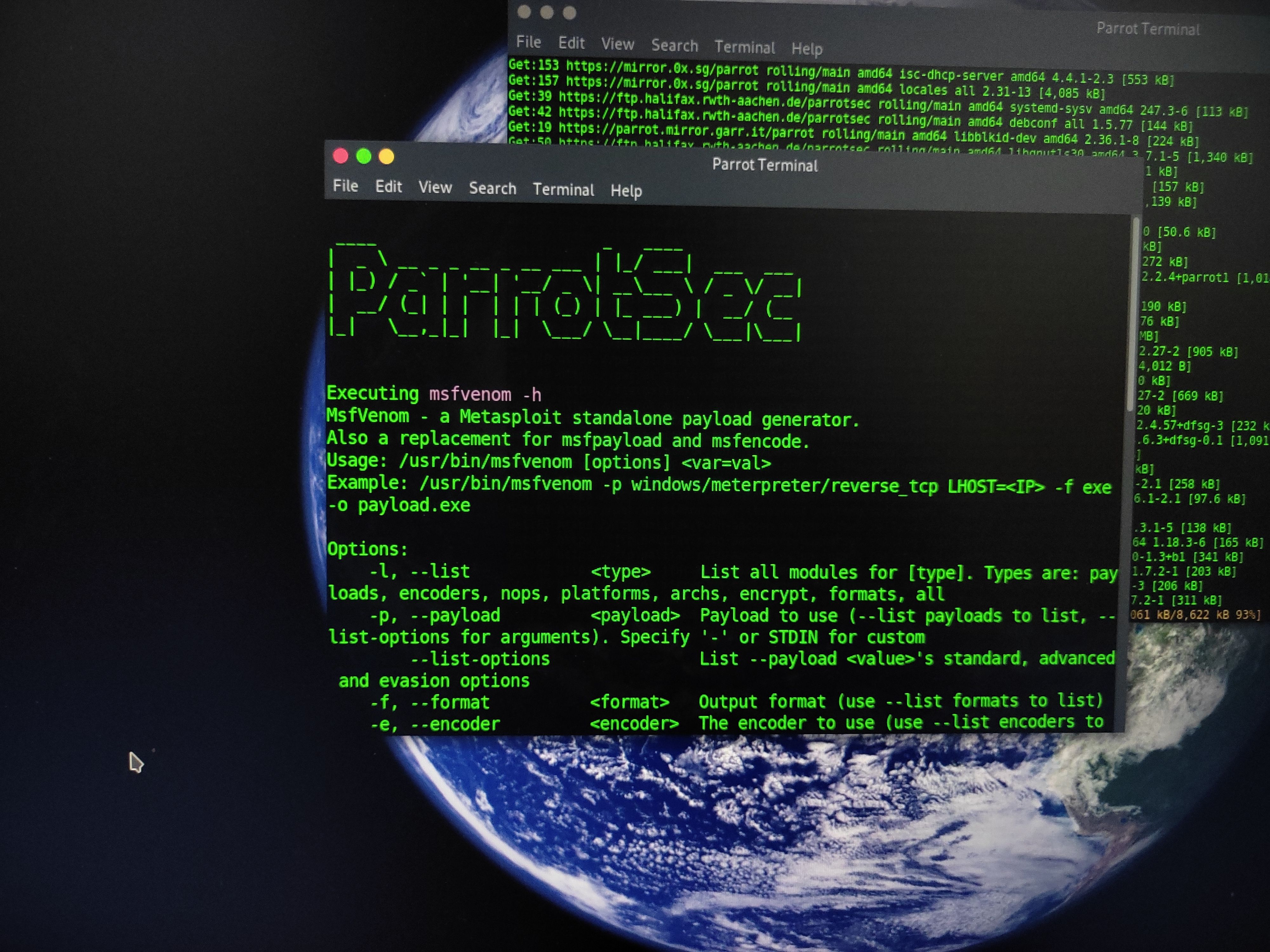Click the red close button of front terminal
1270x952 pixels.
coord(340,155)
